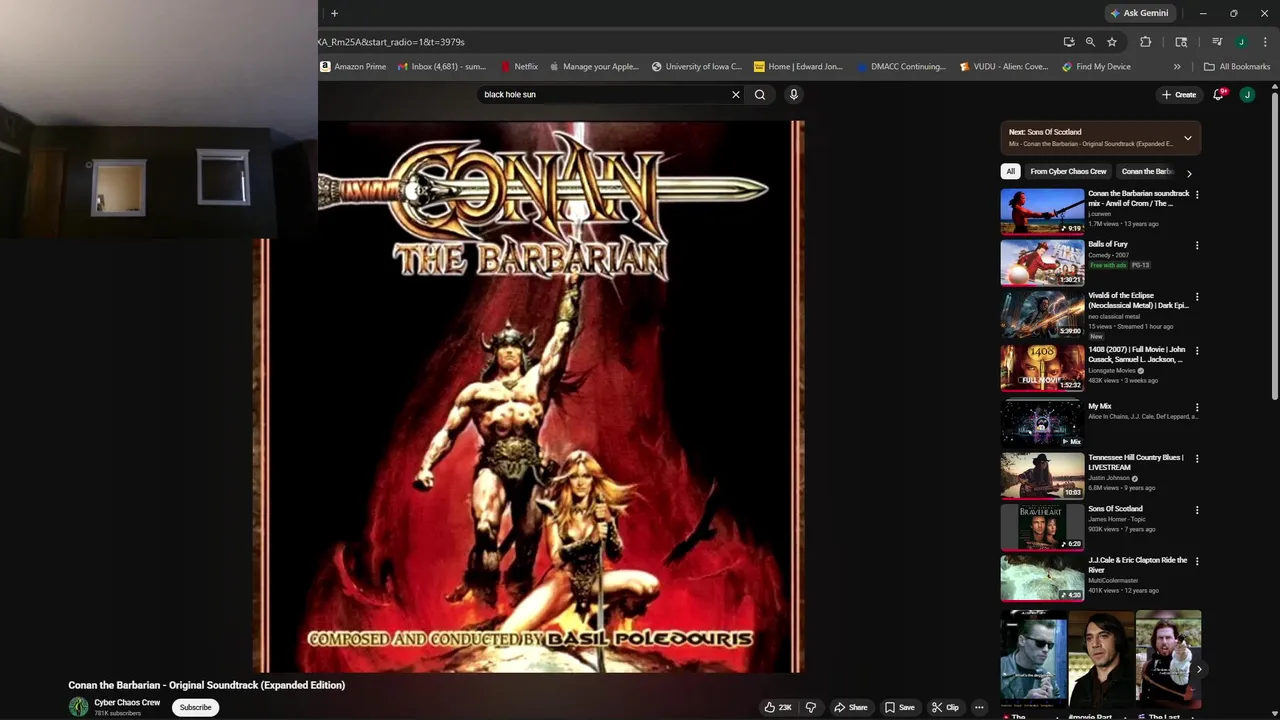Open more options for My Mix
Image resolution: width=1280 pixels, height=720 pixels.
click(x=1197, y=408)
